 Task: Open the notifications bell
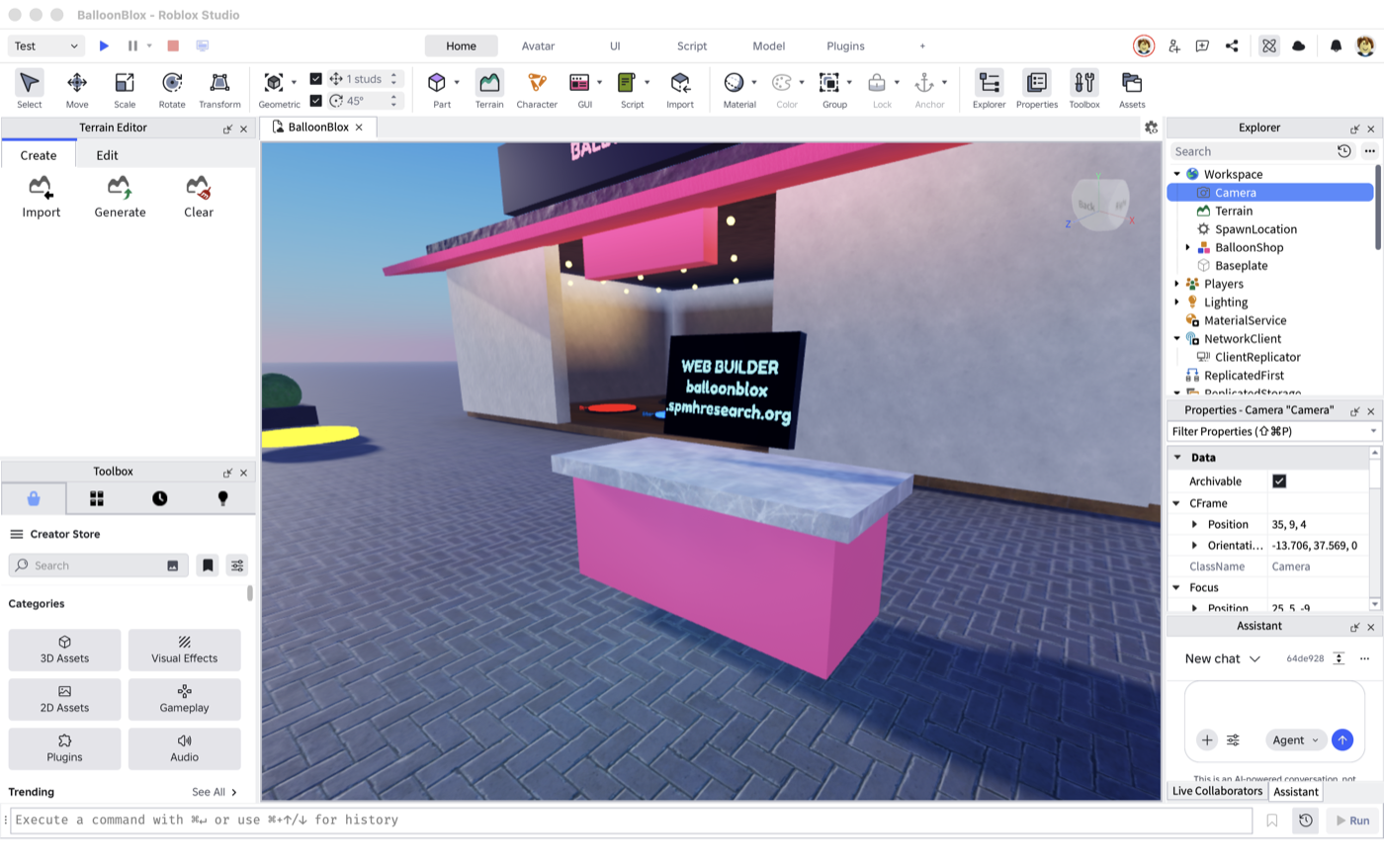1336,45
